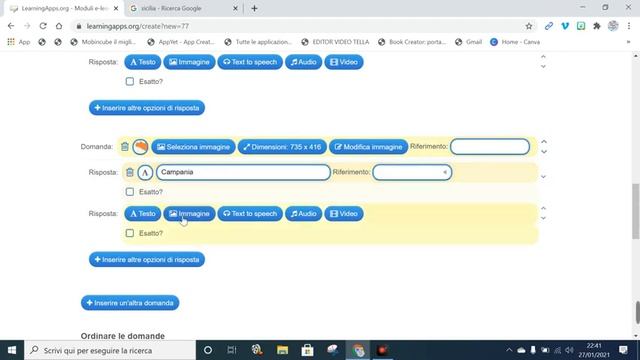Open Mobincube bookmark
The width and height of the screenshot is (640, 360).
tap(103, 42)
